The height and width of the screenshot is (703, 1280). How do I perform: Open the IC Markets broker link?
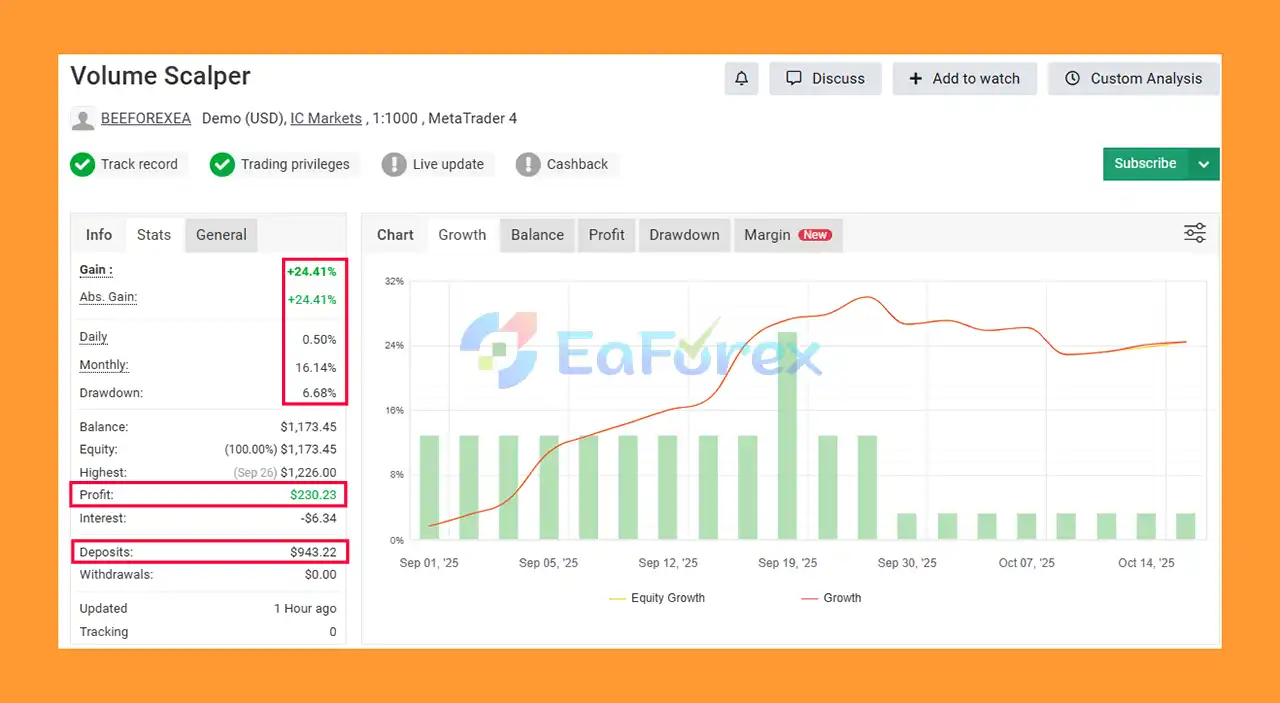326,118
